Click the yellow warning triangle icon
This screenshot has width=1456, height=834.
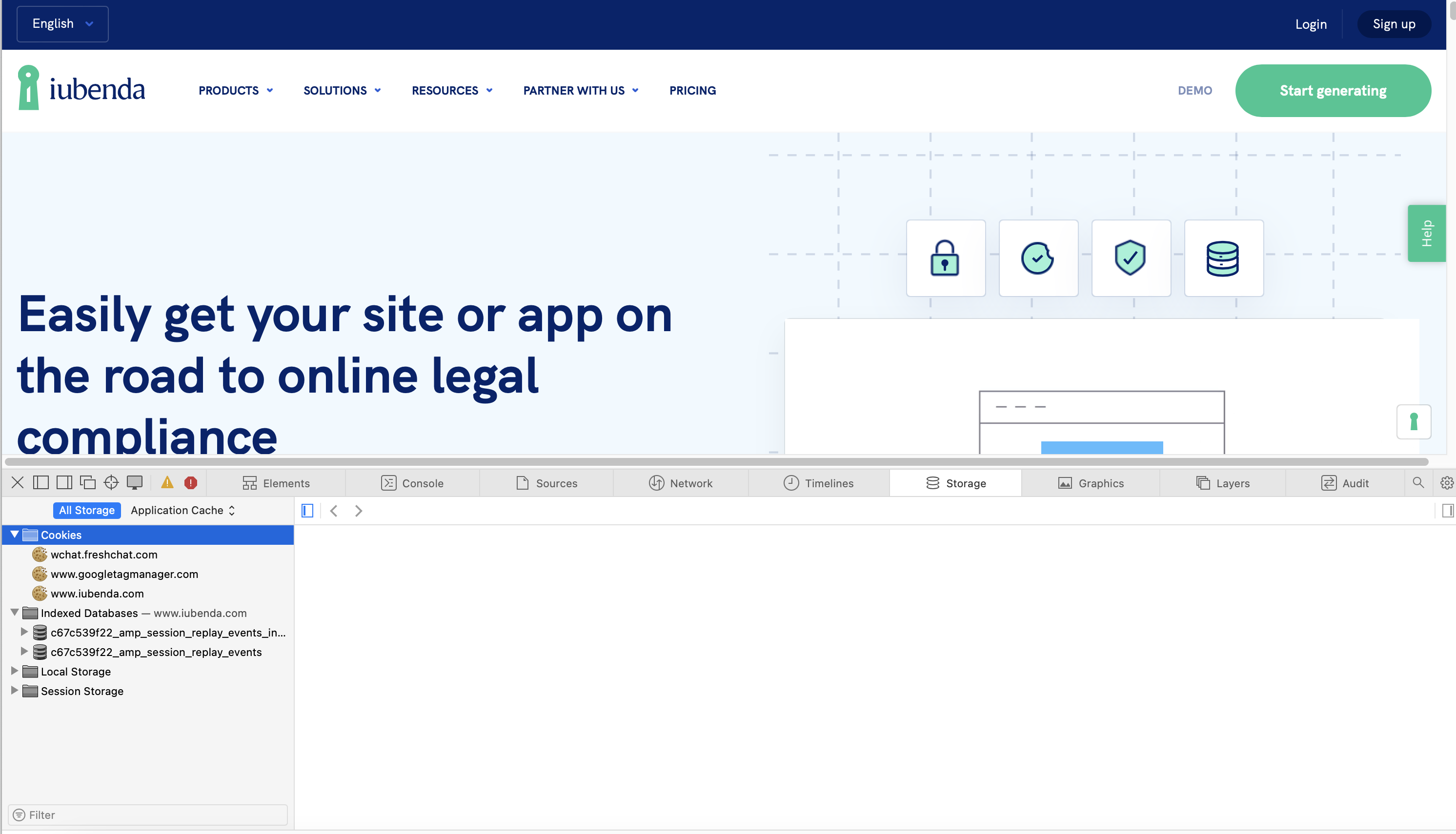point(167,483)
